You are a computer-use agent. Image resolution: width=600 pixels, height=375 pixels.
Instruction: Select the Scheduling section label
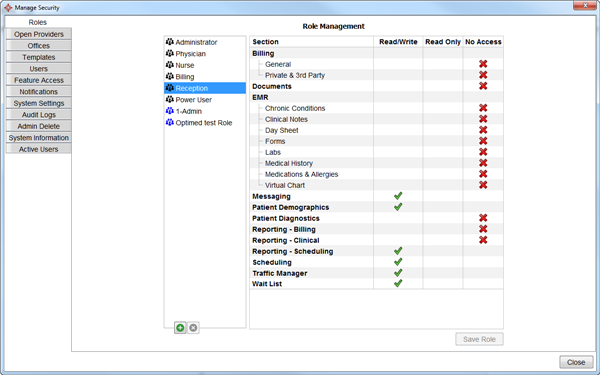pos(272,262)
